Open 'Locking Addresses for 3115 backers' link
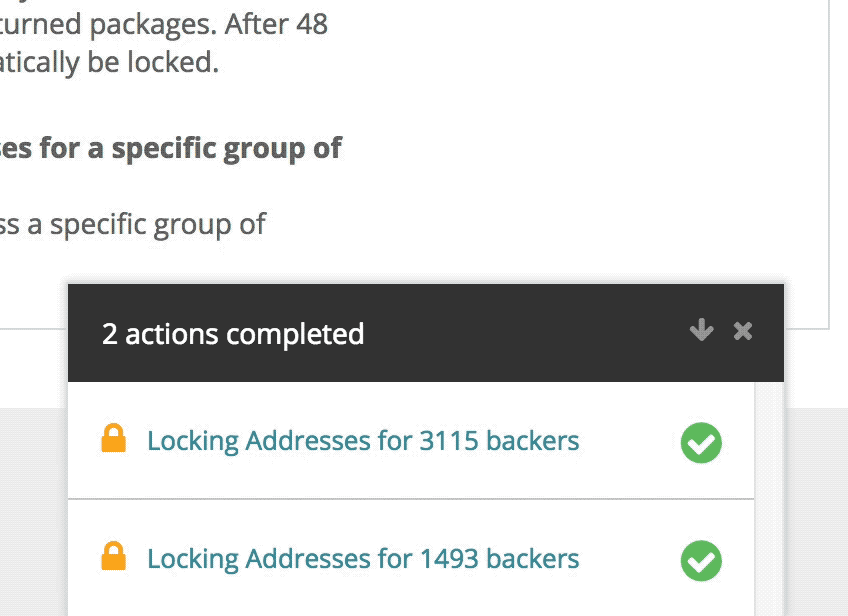The height and width of the screenshot is (616, 848). [363, 441]
